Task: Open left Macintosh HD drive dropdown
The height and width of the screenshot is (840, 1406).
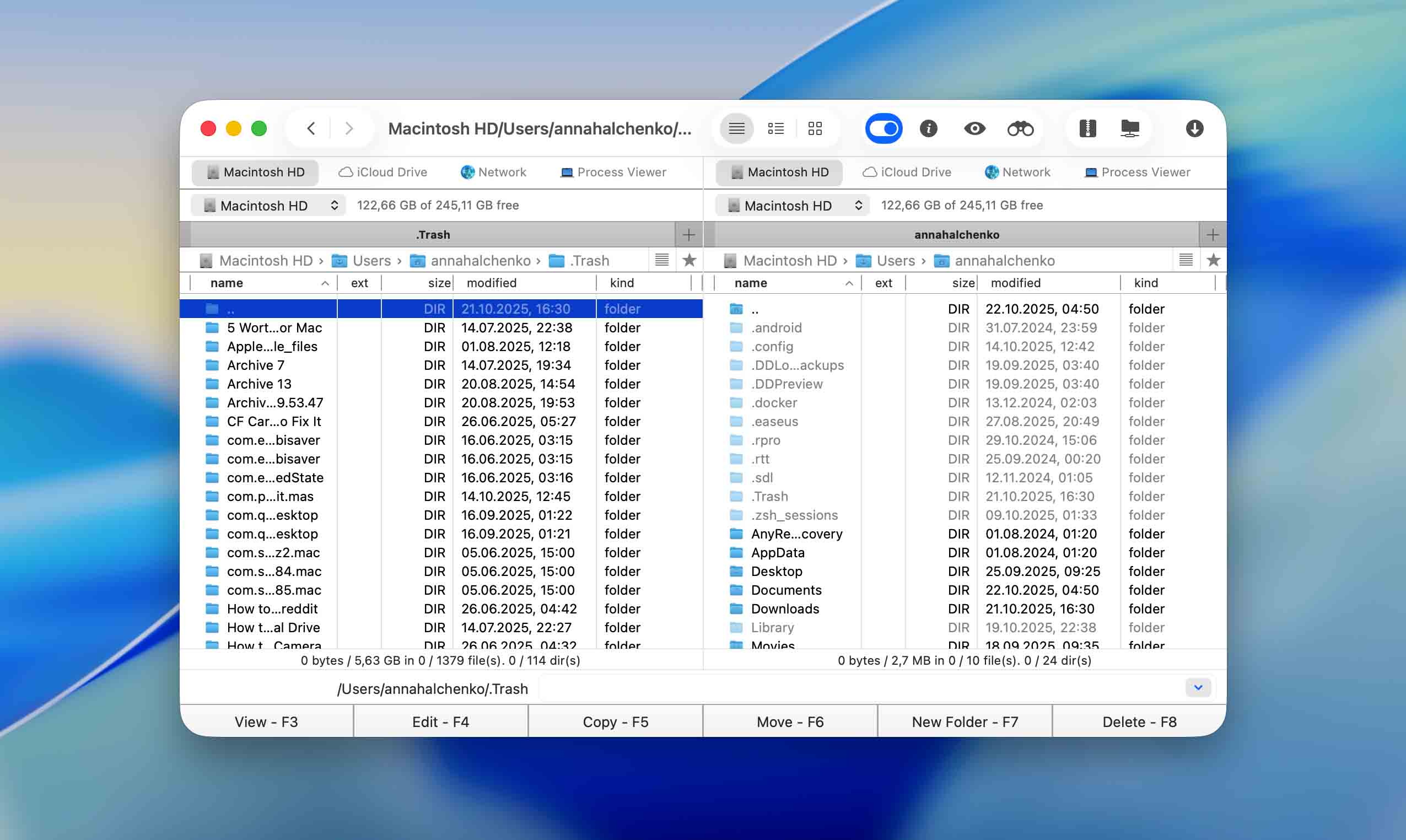Action: point(269,206)
